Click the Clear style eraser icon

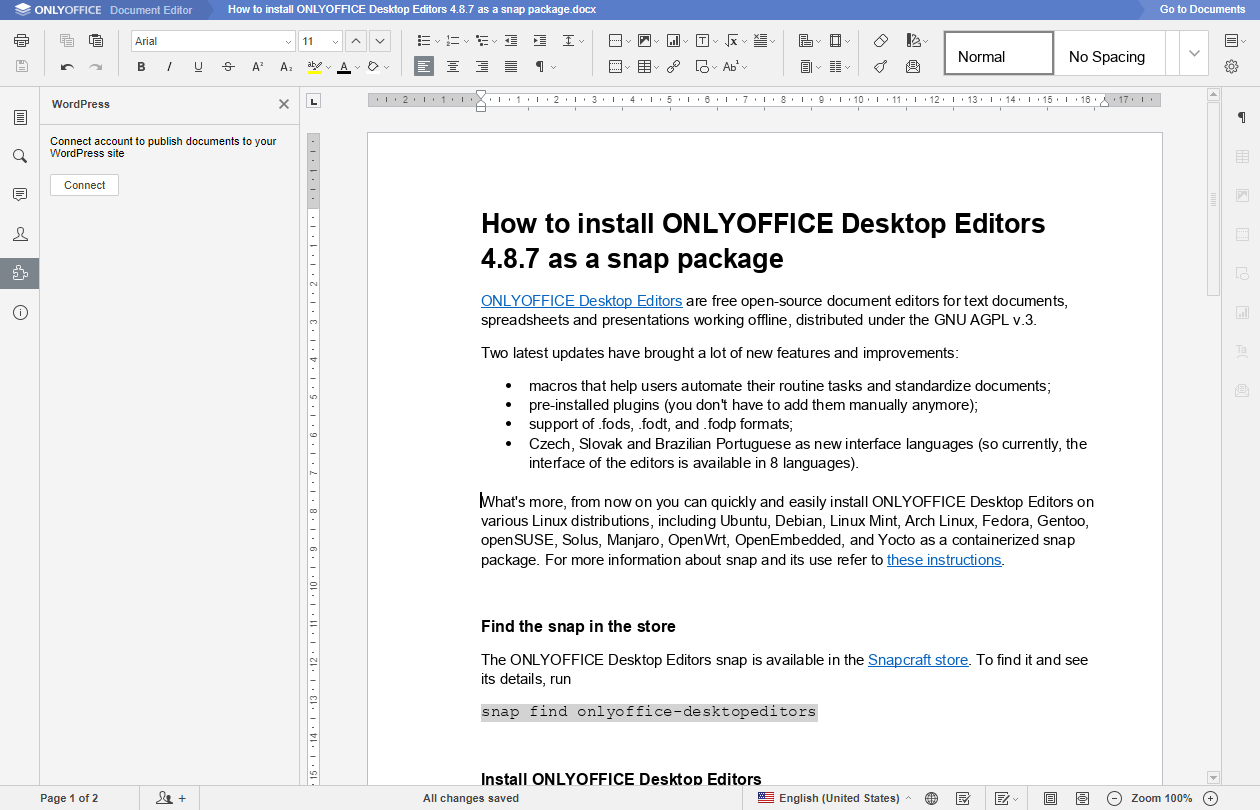(x=880, y=41)
